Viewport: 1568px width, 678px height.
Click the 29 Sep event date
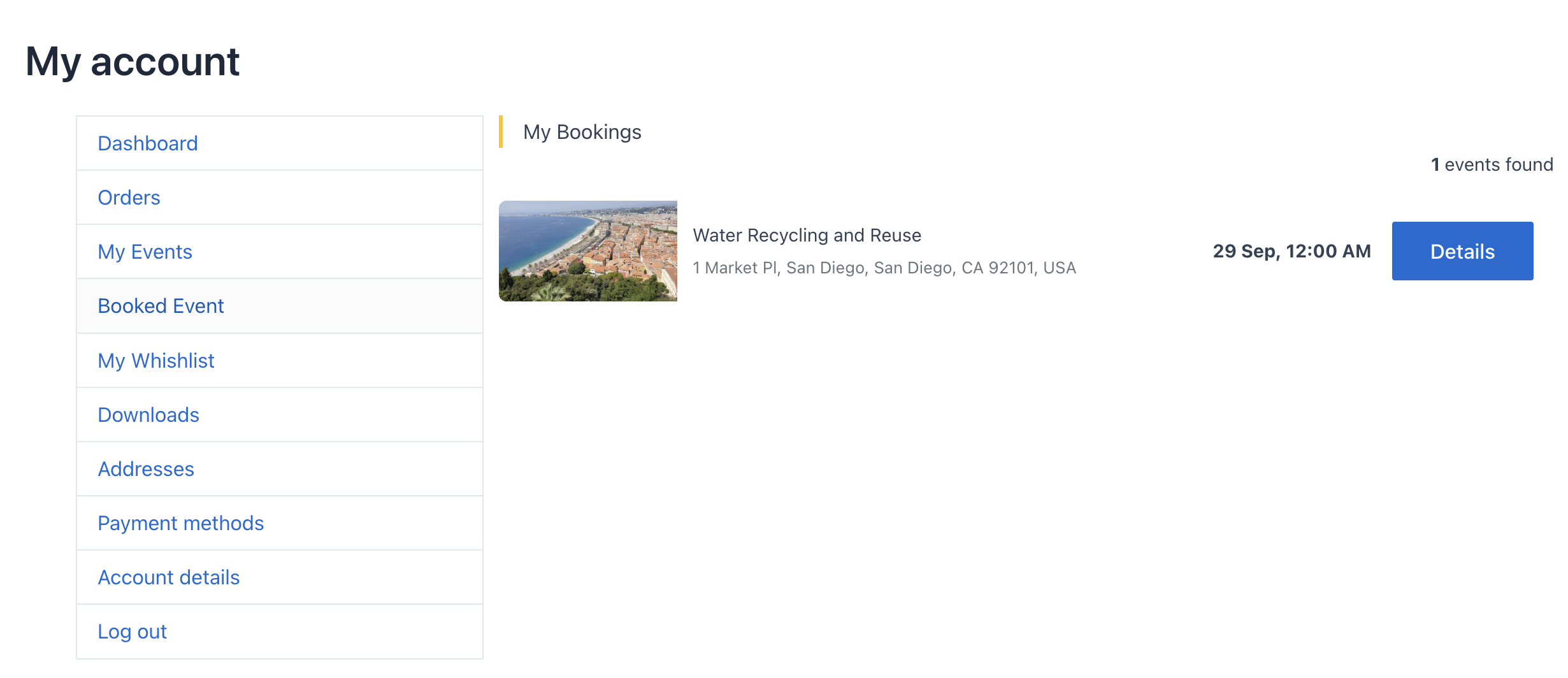pyautogui.click(x=1291, y=251)
